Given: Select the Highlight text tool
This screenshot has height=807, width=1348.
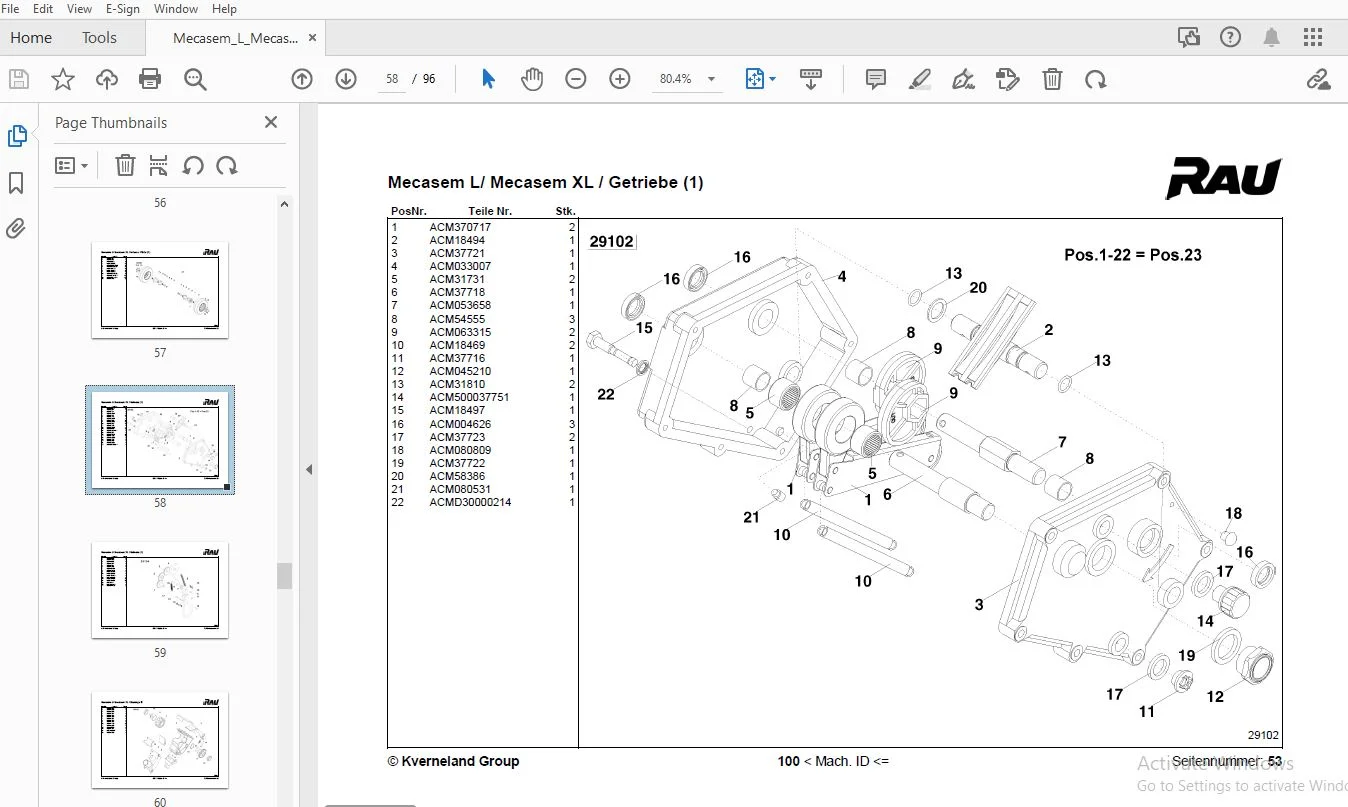Looking at the screenshot, I should pyautogui.click(x=920, y=79).
